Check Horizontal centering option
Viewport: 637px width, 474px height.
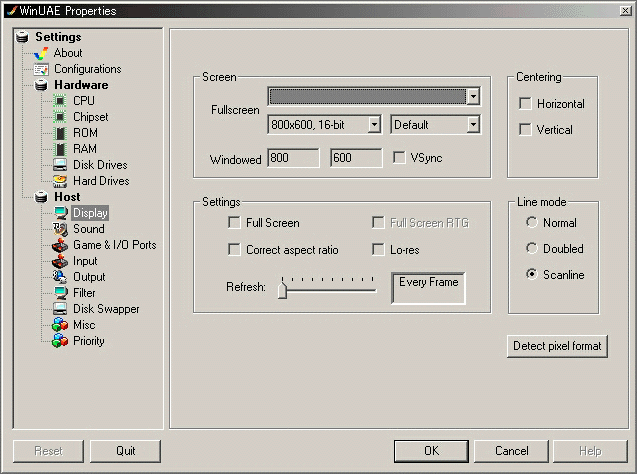[x=526, y=104]
